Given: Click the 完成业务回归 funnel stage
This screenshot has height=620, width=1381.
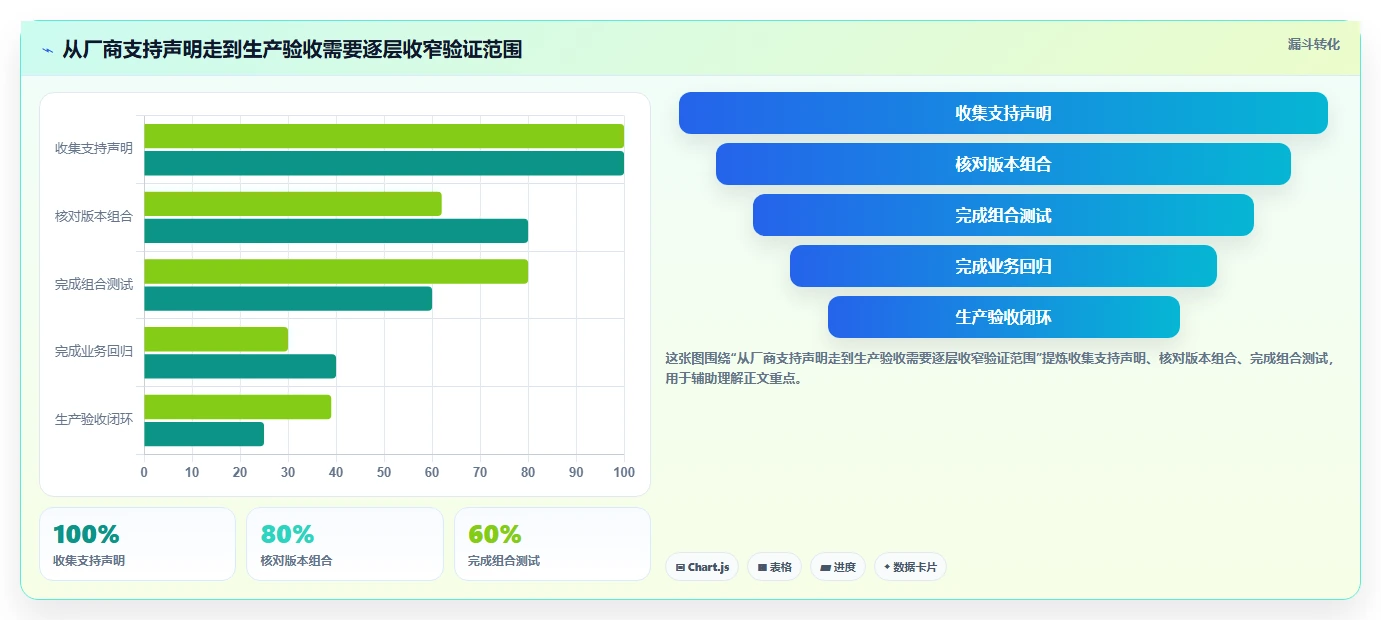Looking at the screenshot, I should [x=1003, y=266].
